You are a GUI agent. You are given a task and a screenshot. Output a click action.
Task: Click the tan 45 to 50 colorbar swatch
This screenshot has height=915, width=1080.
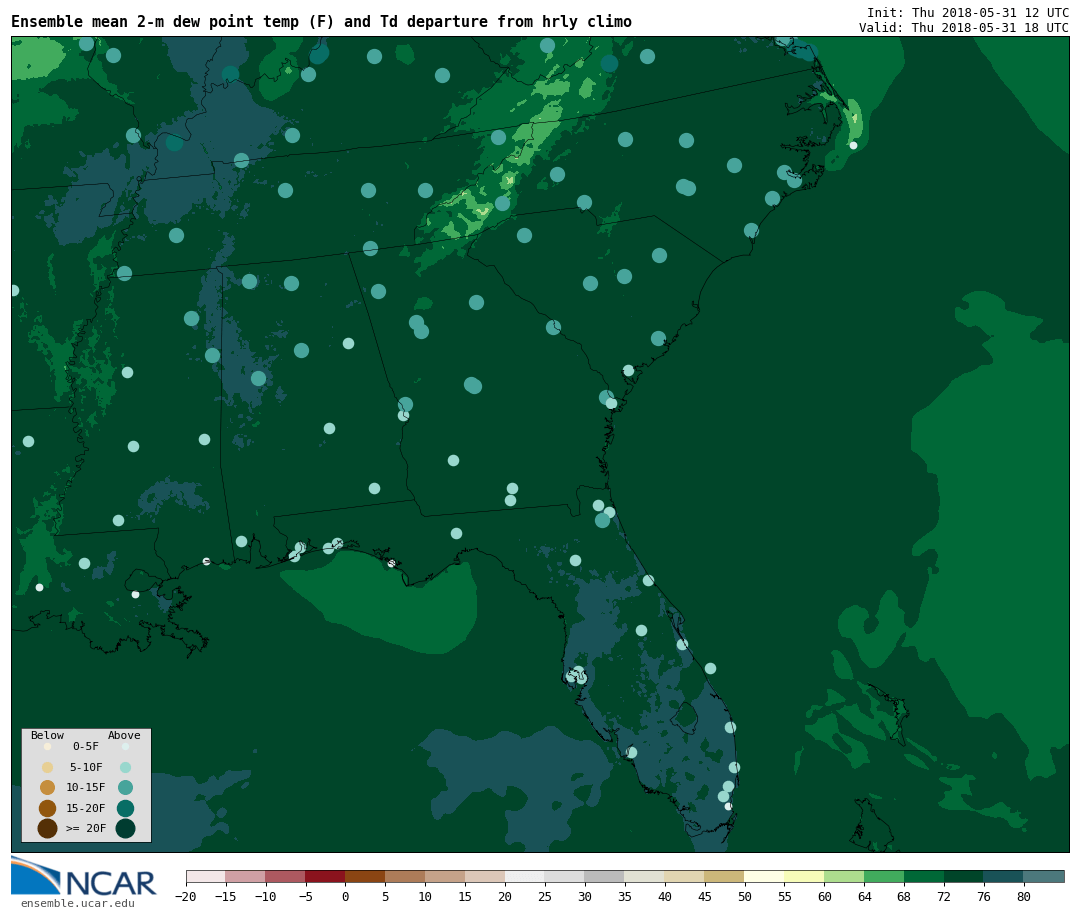724,876
